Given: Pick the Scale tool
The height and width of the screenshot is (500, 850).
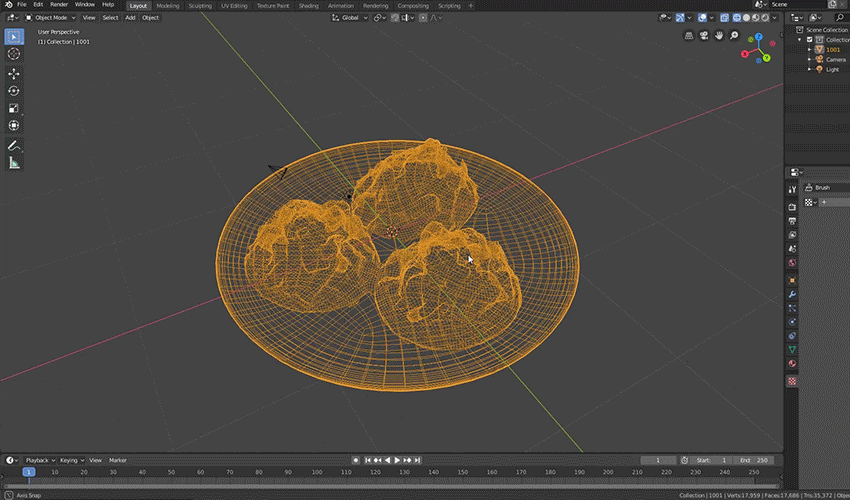Looking at the screenshot, I should (14, 108).
